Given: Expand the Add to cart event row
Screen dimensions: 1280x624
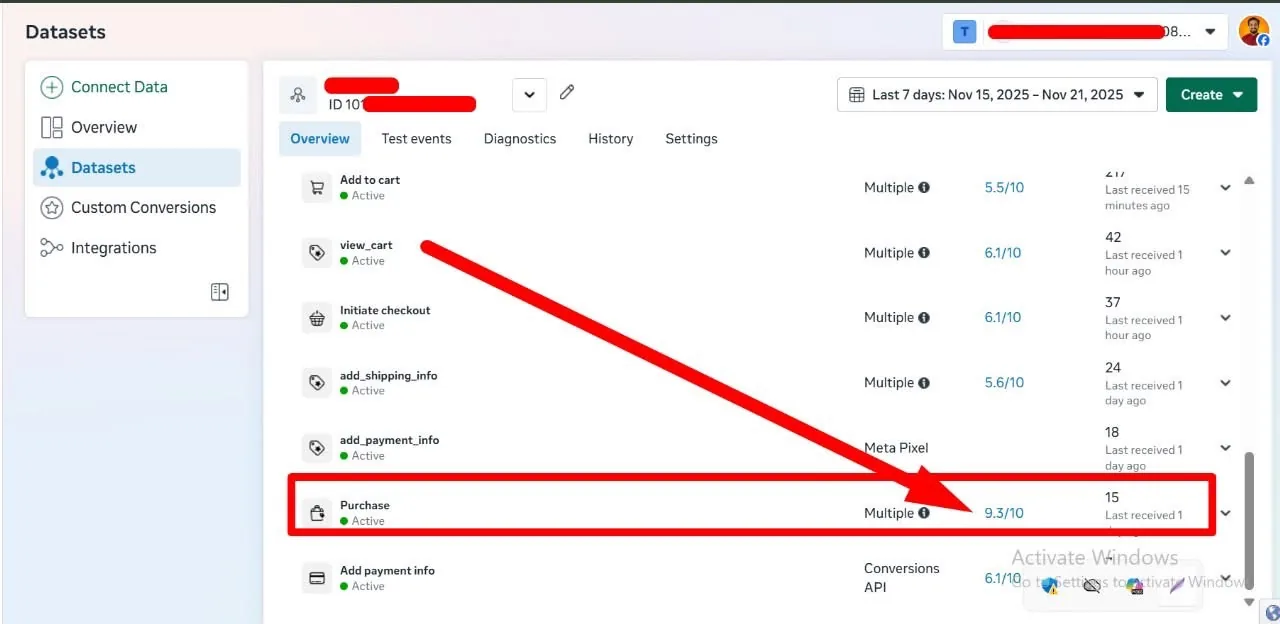Looking at the screenshot, I should 1225,188.
